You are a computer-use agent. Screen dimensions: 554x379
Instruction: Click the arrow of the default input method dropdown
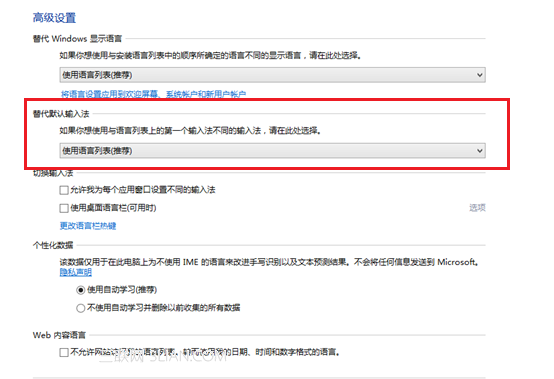pos(479,151)
